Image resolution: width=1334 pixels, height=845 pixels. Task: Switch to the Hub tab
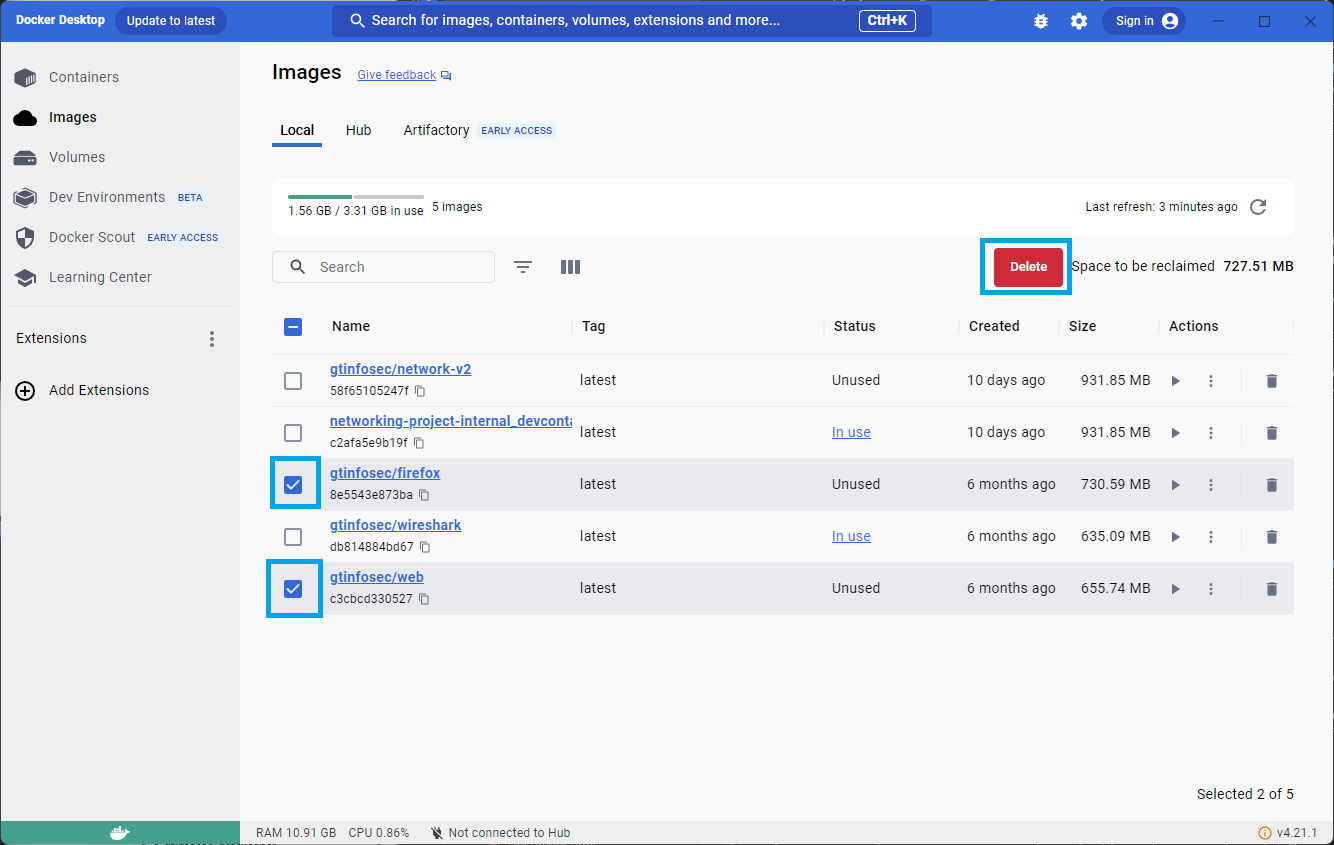(358, 130)
